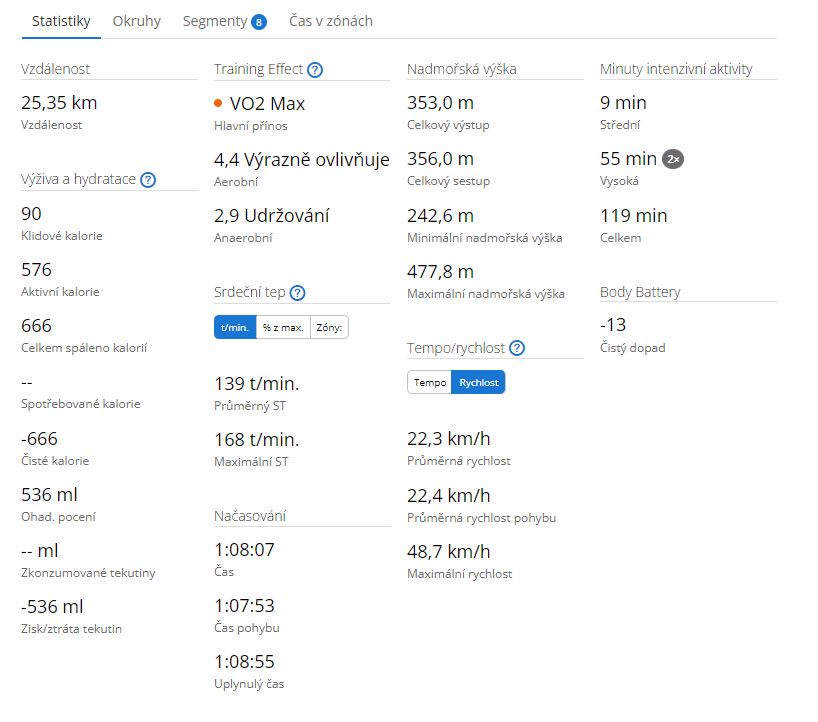The height and width of the screenshot is (722, 818).
Task: Select the Rychlost speed toggle
Action: point(478,382)
